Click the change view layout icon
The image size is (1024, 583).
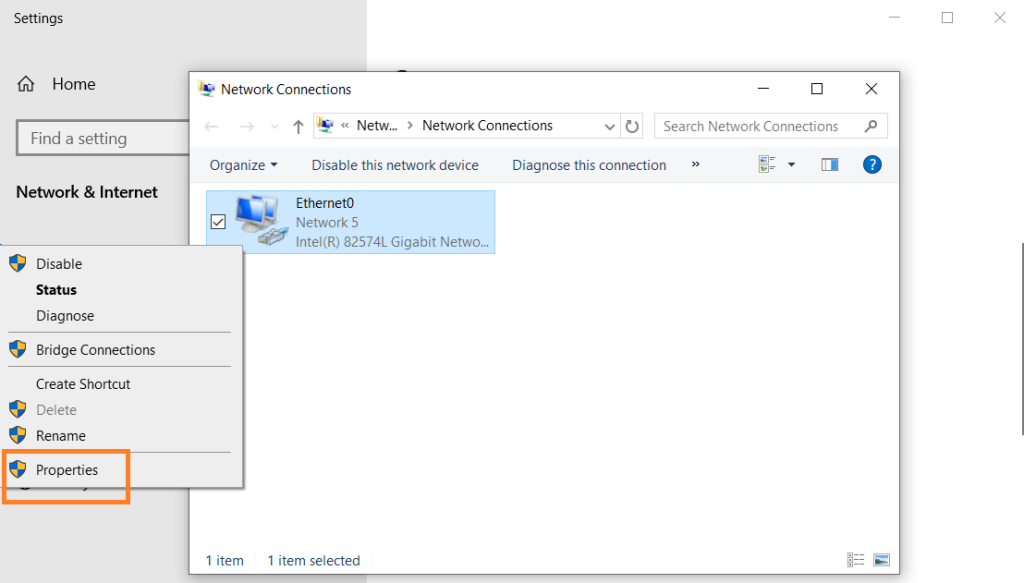point(768,165)
